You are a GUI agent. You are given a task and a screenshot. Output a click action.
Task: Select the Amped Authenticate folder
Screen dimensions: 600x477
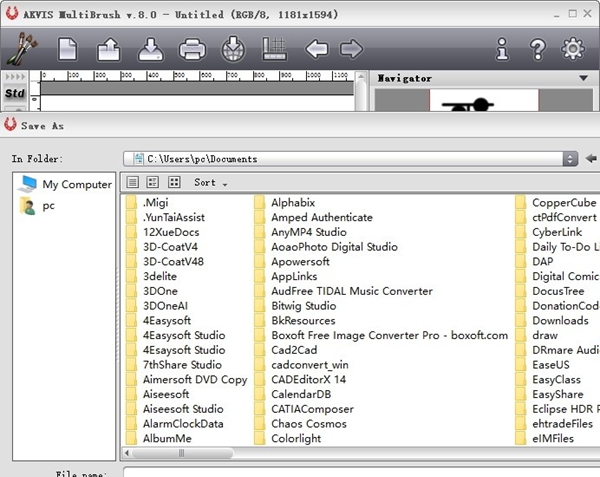point(314,217)
